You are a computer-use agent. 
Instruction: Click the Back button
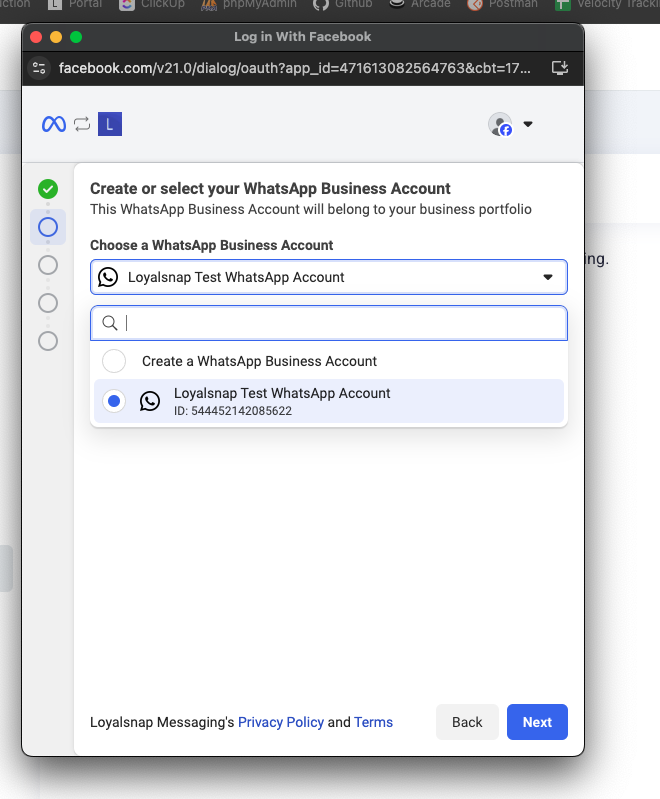(x=467, y=722)
